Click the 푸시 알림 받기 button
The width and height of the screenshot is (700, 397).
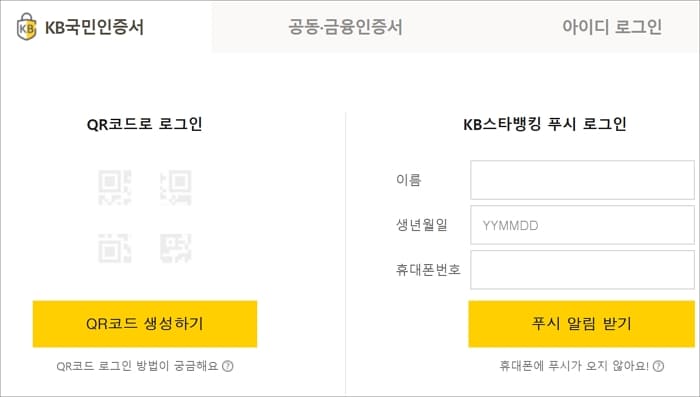coord(581,324)
